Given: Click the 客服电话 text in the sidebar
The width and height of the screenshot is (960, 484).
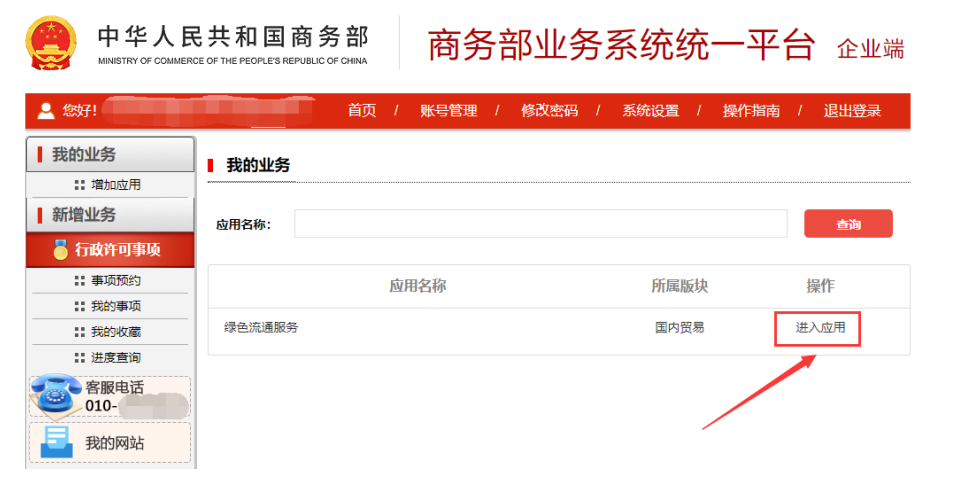Looking at the screenshot, I should [114, 387].
